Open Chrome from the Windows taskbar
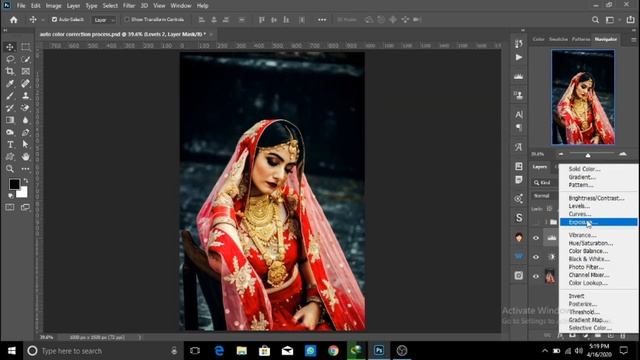The height and width of the screenshot is (360, 640). tap(333, 351)
